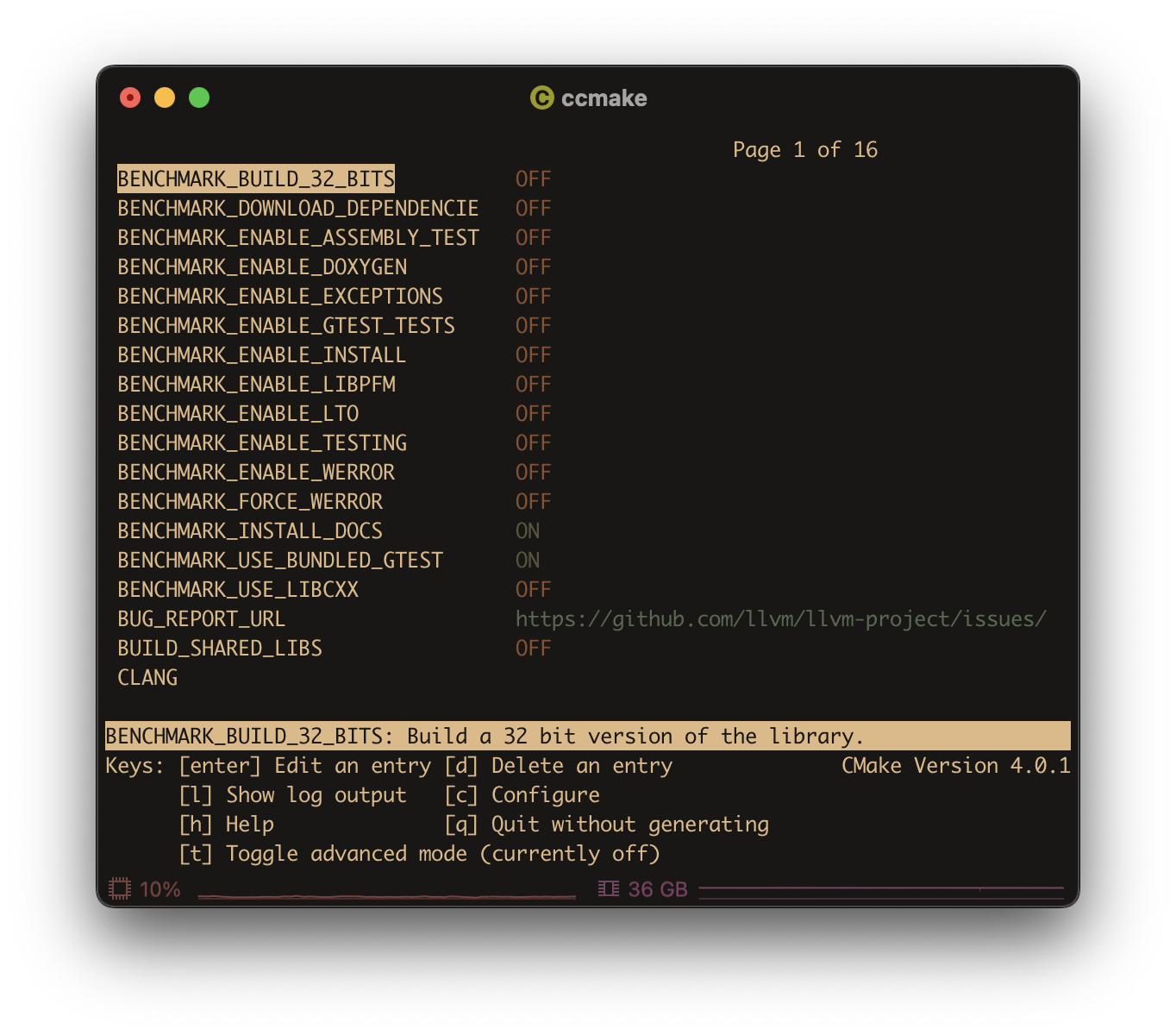The image size is (1176, 1035).
Task: Select the [enter] Edit an entry hint
Action: pos(305,766)
